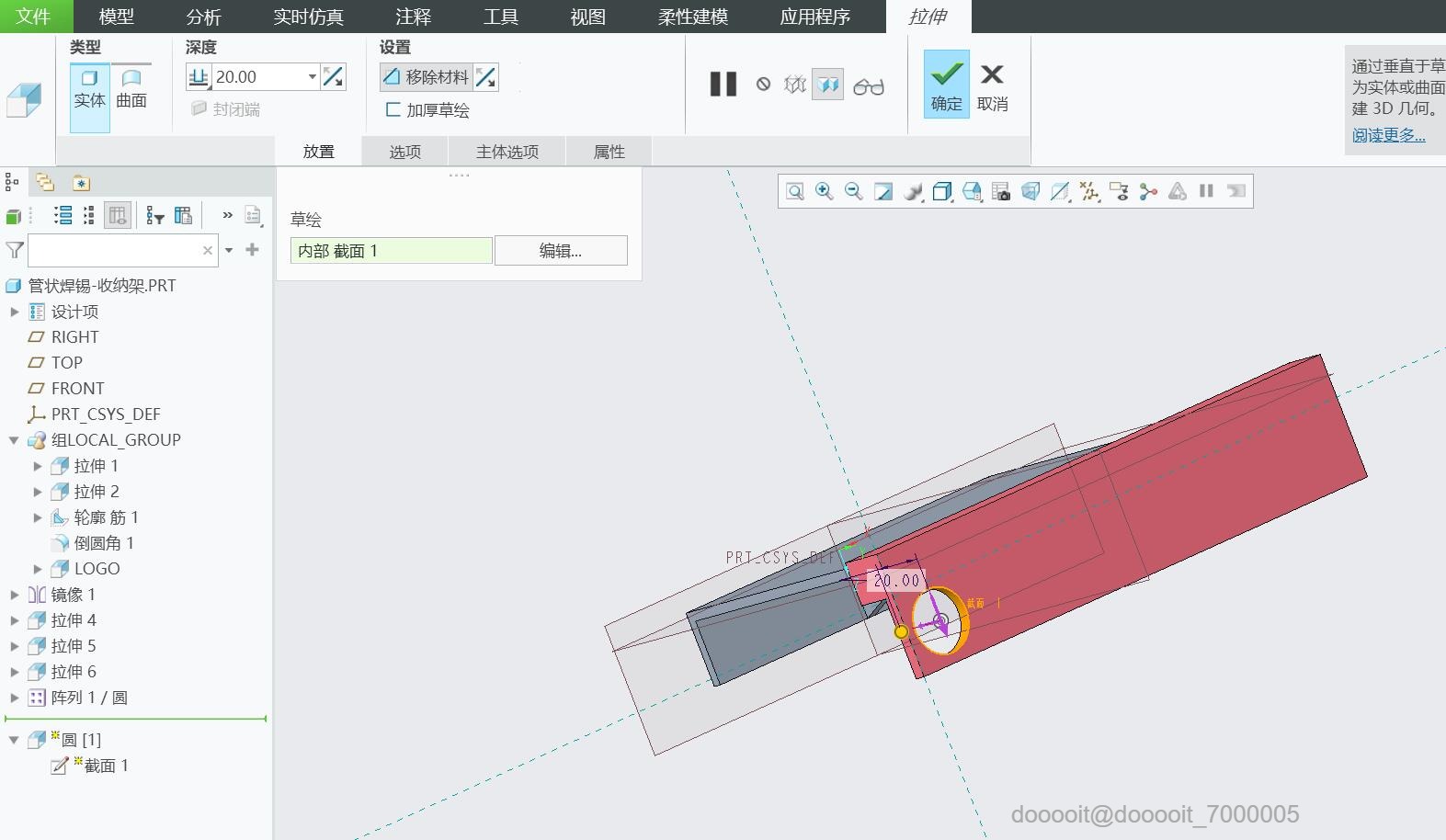This screenshot has height=840, width=1446.
Task: Click the yellow depth drag handle on model
Action: point(901,631)
